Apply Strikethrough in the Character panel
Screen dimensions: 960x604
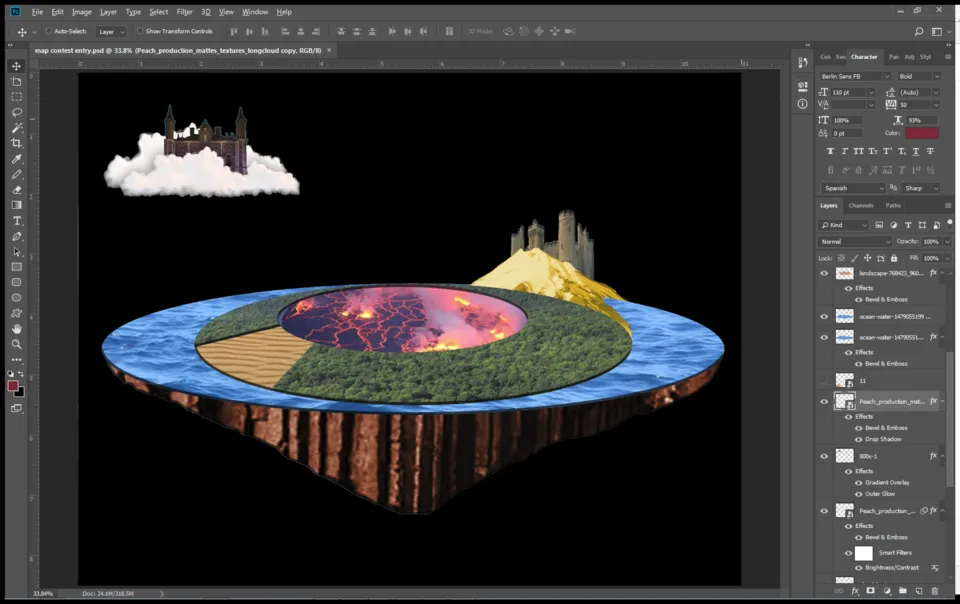click(x=930, y=151)
